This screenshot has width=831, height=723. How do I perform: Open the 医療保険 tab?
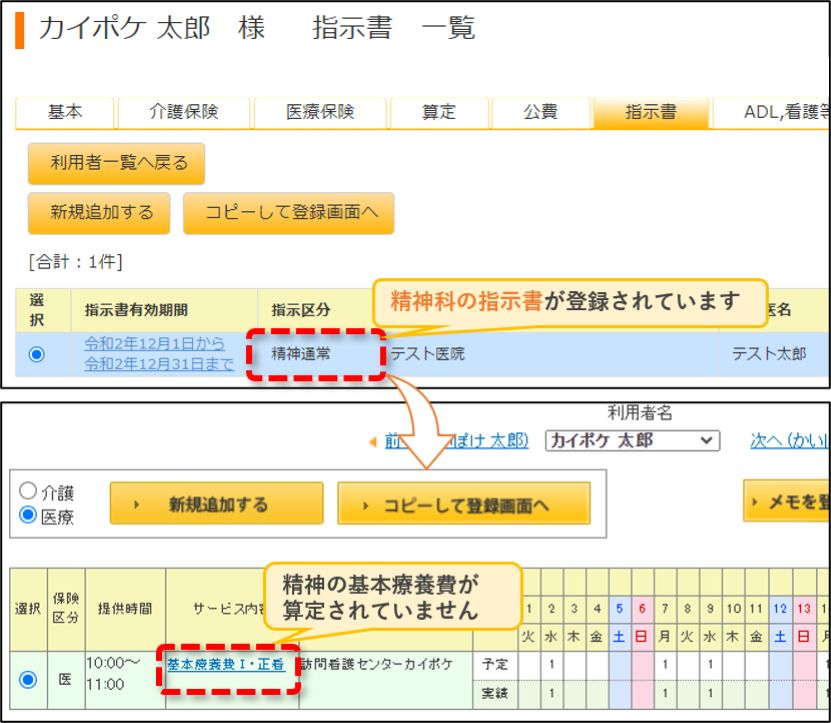pos(320,112)
